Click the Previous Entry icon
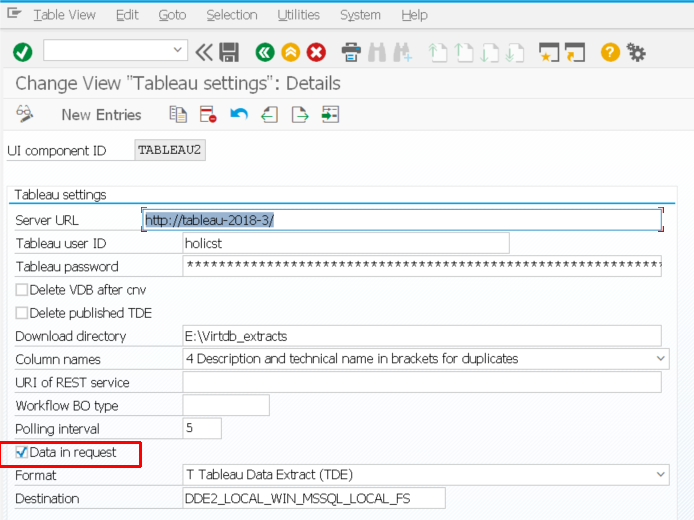This screenshot has width=694, height=520. [270, 115]
